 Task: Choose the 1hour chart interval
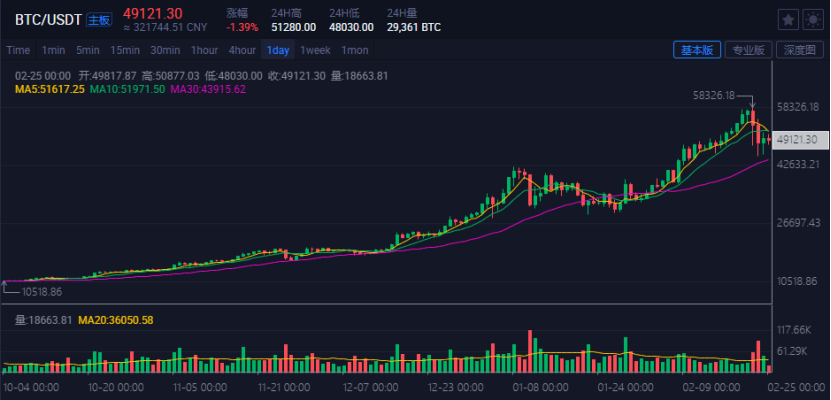tap(205, 50)
